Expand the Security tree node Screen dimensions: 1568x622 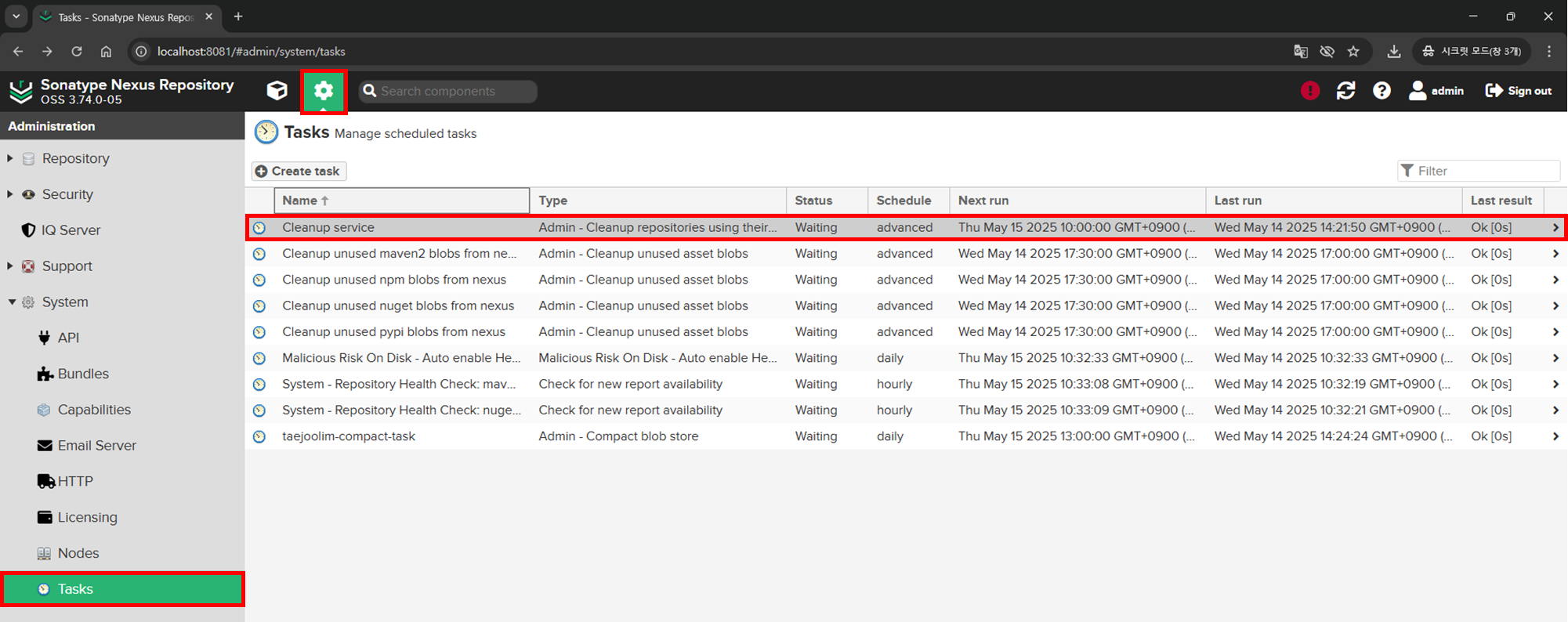(10, 194)
